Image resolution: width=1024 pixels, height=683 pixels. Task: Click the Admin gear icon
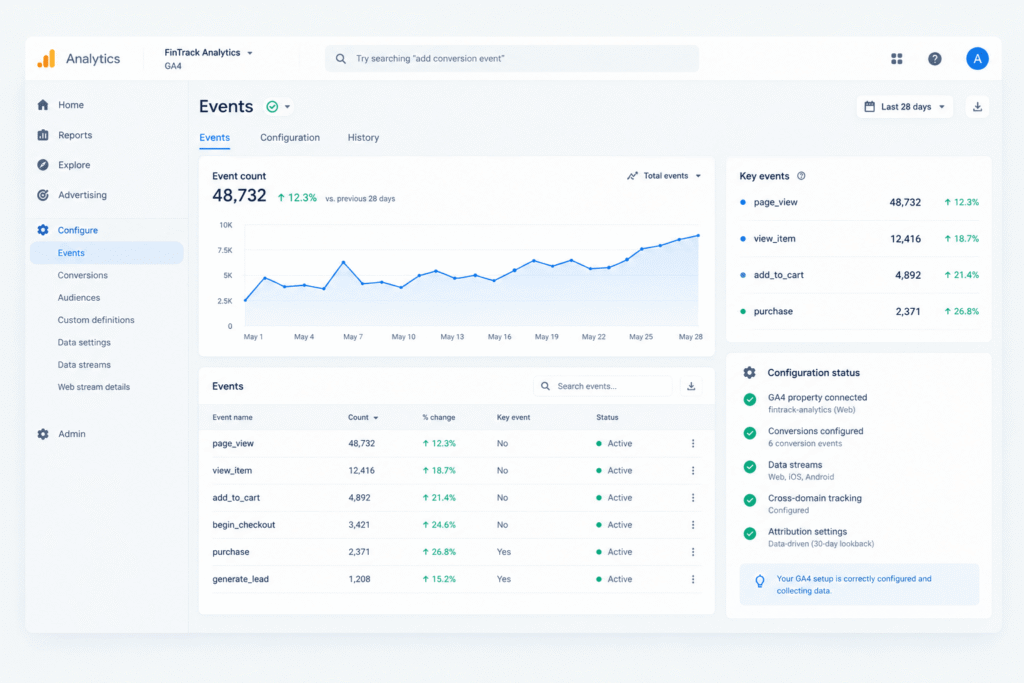[43, 434]
